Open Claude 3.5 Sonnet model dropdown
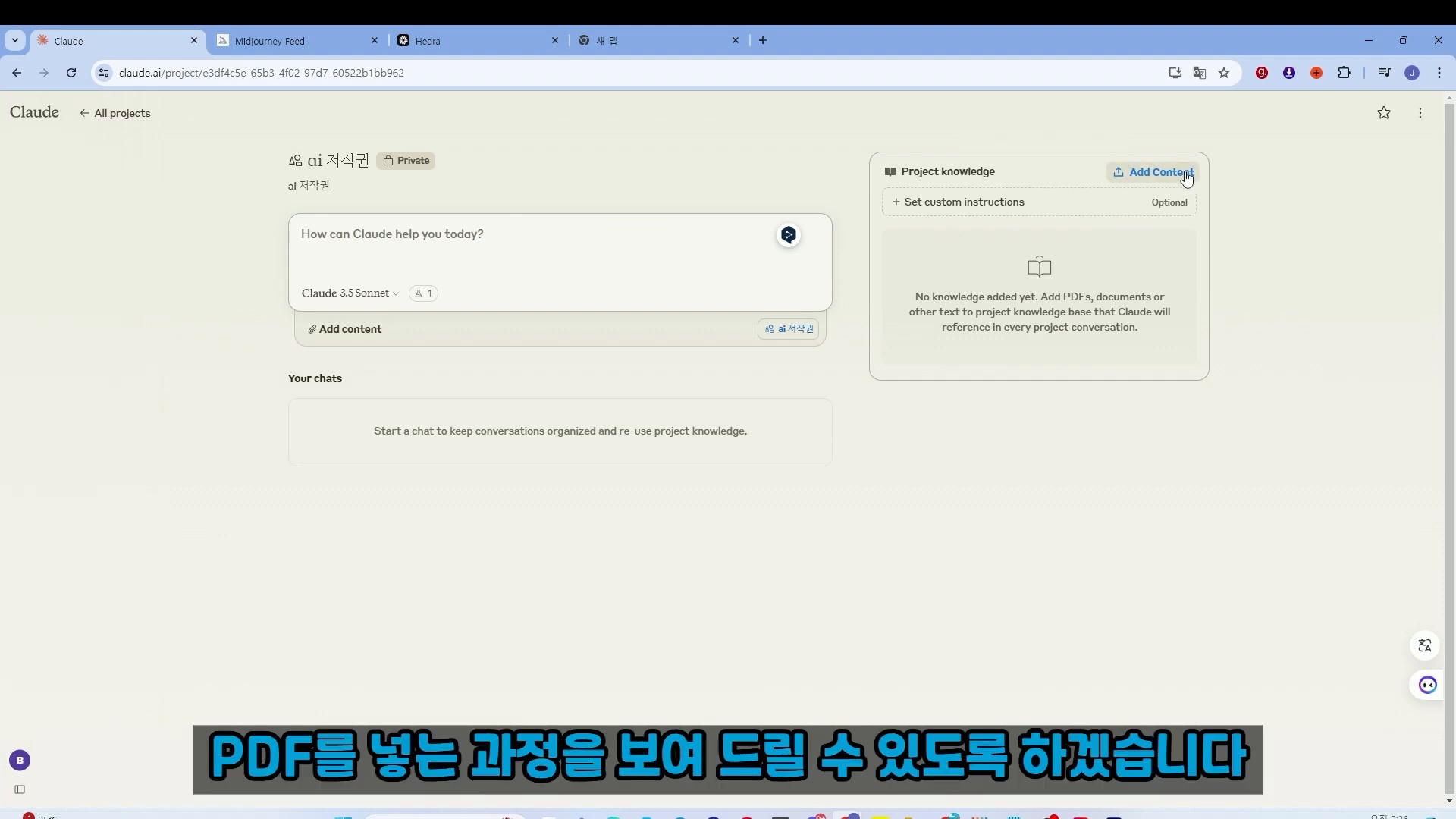Viewport: 1456px width, 819px height. click(350, 293)
